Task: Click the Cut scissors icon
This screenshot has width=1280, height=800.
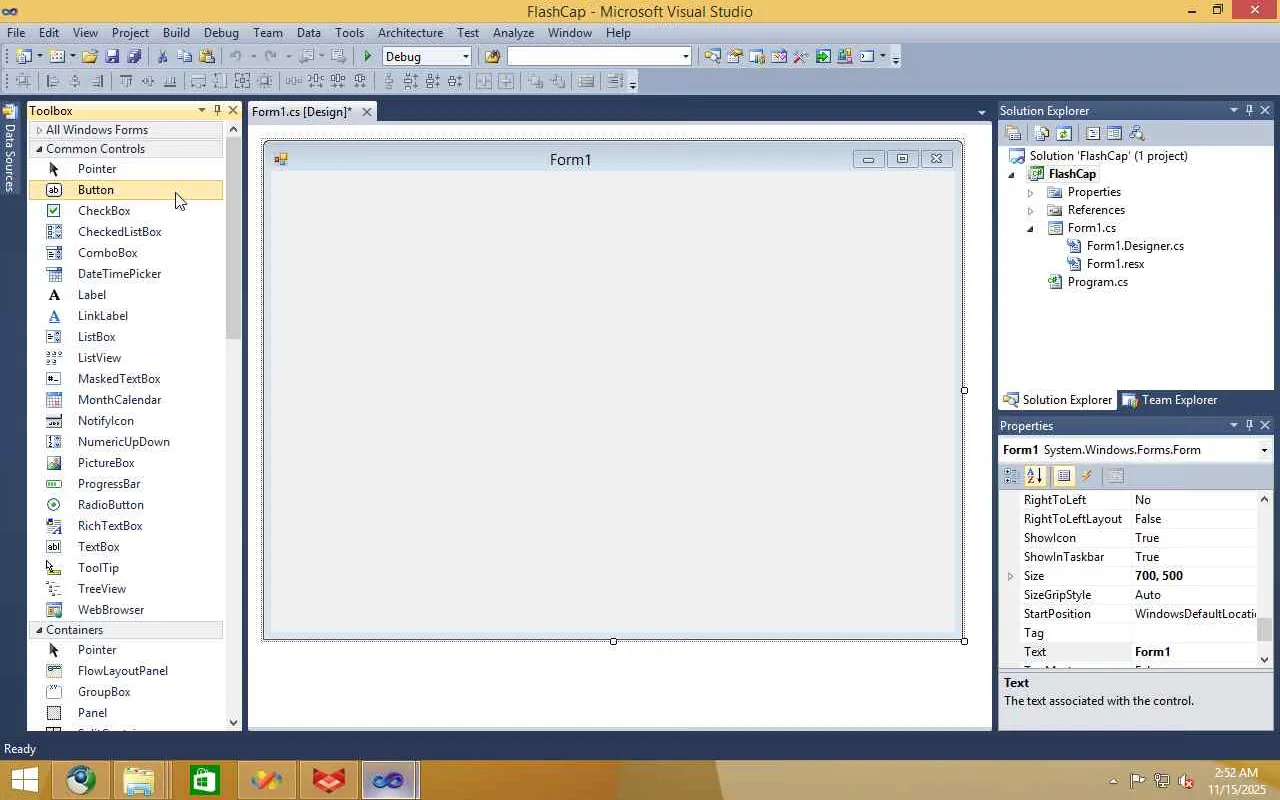Action: [x=163, y=57]
